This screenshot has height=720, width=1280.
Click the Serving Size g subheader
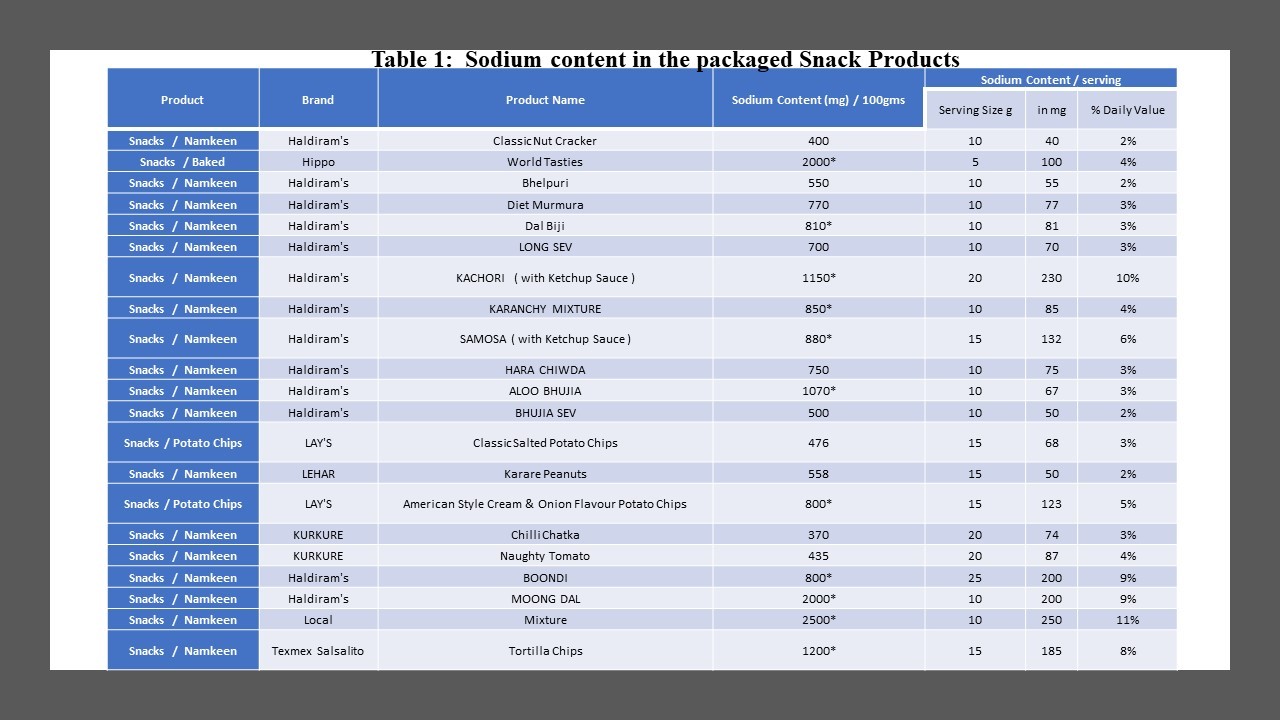point(975,110)
